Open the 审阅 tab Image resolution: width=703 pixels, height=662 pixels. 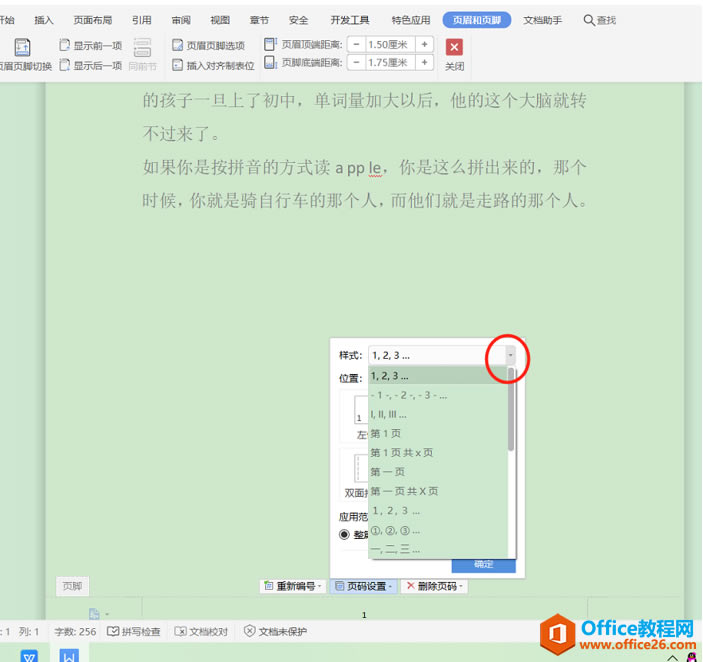(x=181, y=20)
